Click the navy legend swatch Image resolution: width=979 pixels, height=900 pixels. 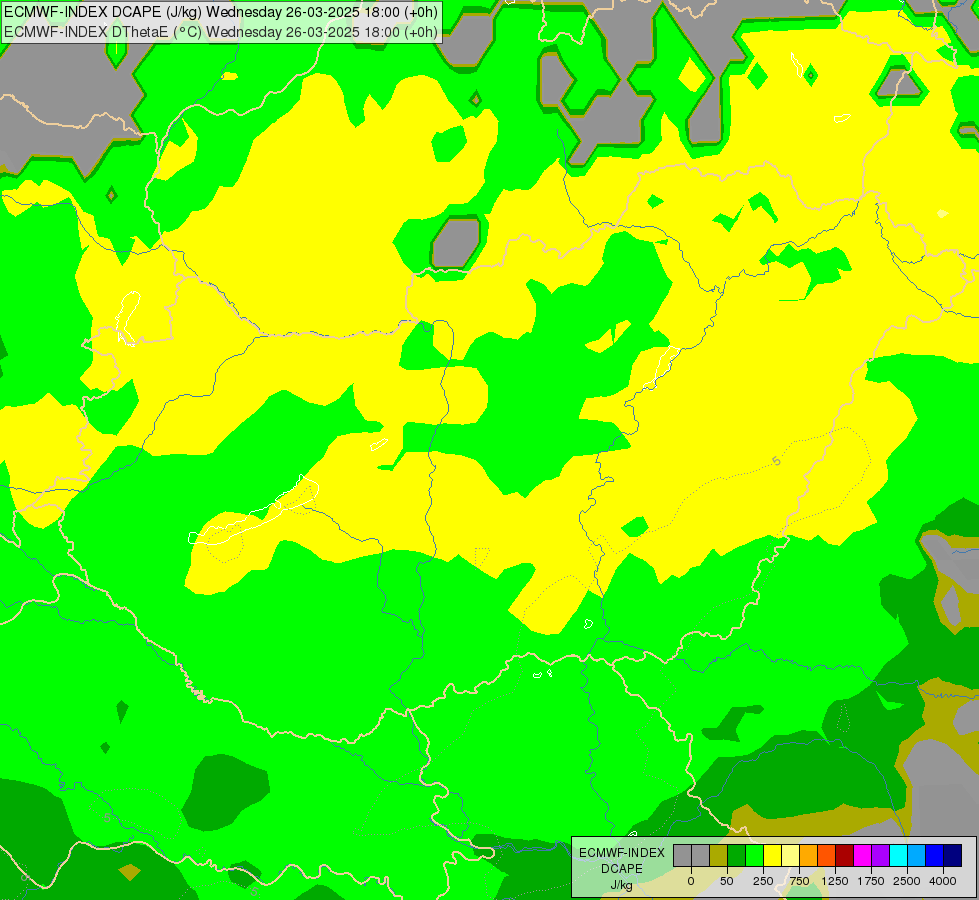[953, 855]
